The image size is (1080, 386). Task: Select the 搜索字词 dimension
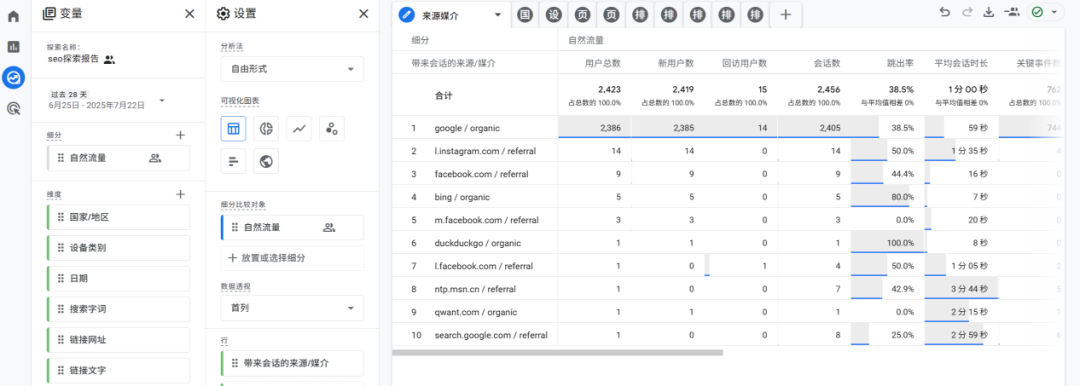(118, 309)
